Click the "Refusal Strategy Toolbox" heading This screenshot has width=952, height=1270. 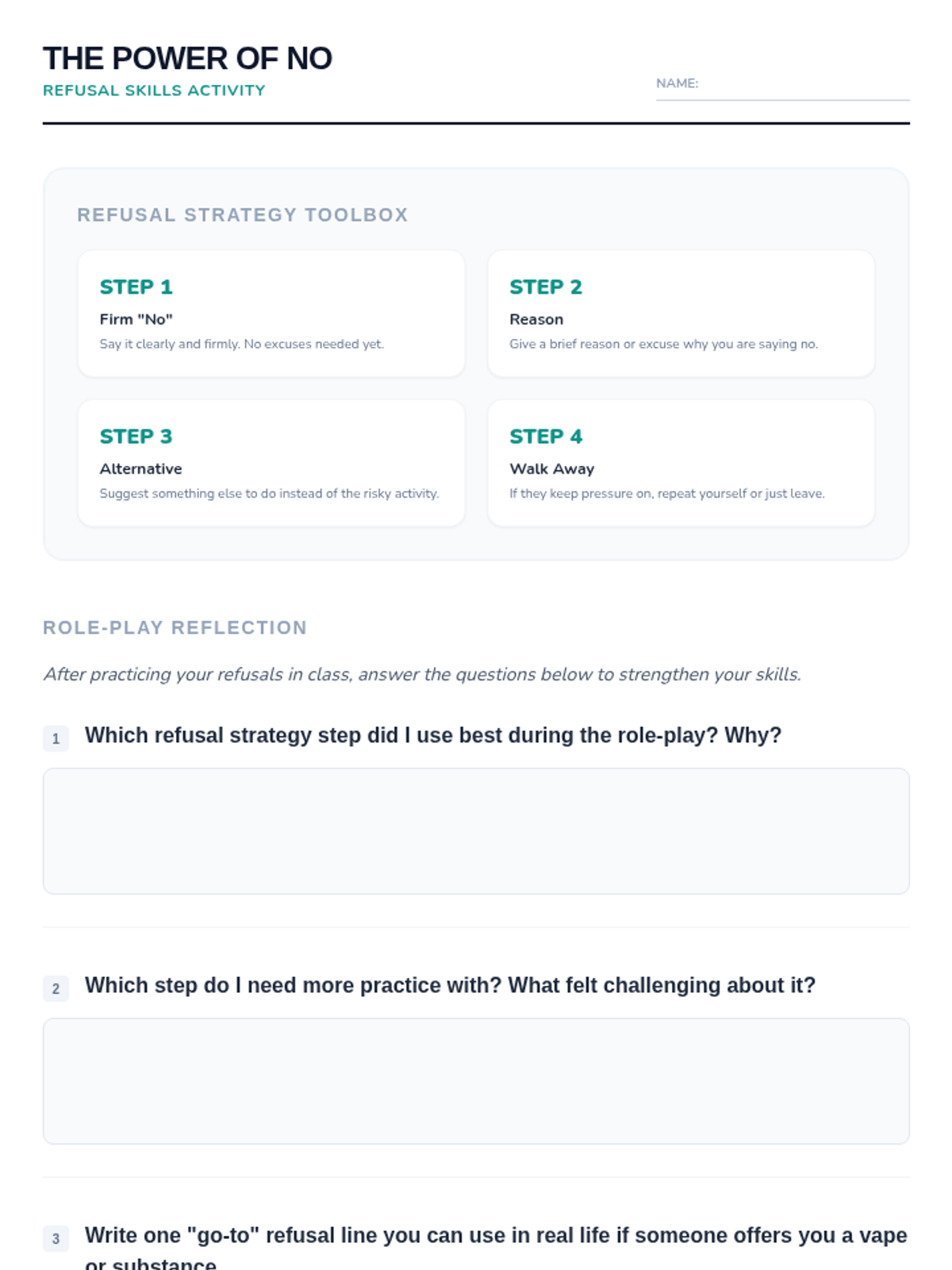pyautogui.click(x=242, y=214)
